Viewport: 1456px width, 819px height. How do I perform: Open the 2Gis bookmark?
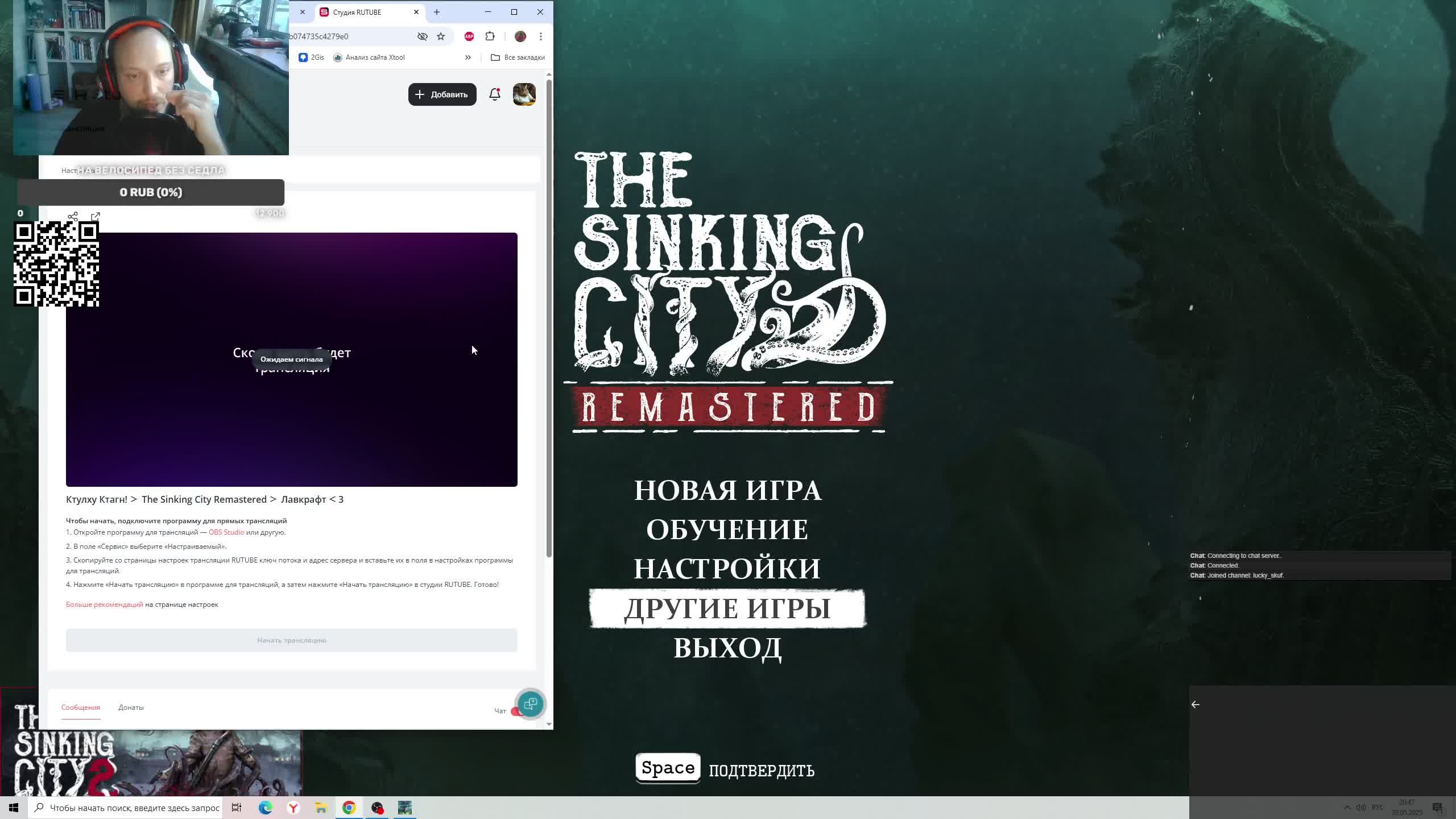312,57
